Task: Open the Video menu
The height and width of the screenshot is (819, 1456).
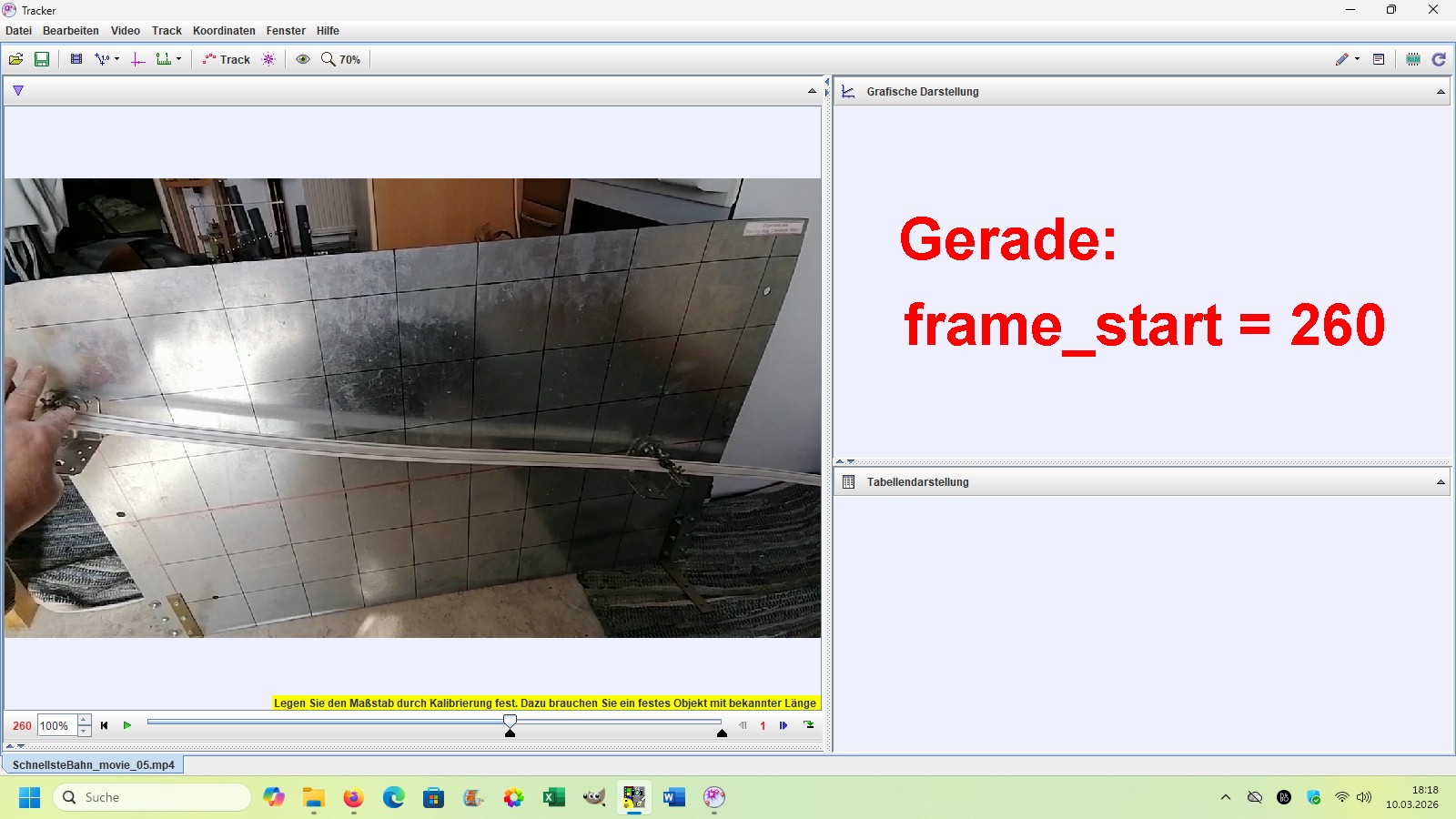Action: point(126,31)
